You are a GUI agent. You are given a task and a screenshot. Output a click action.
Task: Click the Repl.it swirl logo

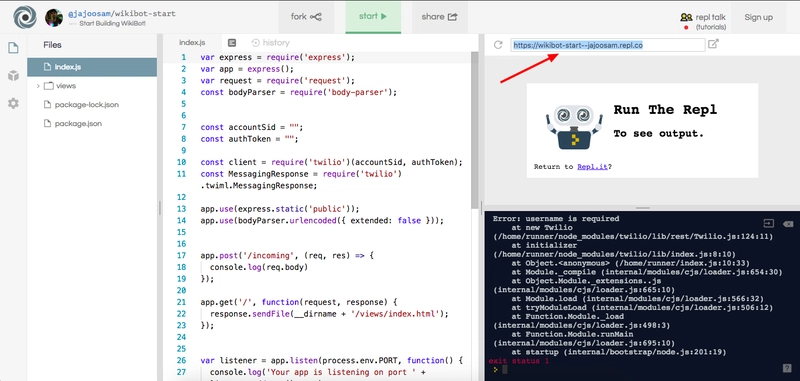tap(25, 17)
